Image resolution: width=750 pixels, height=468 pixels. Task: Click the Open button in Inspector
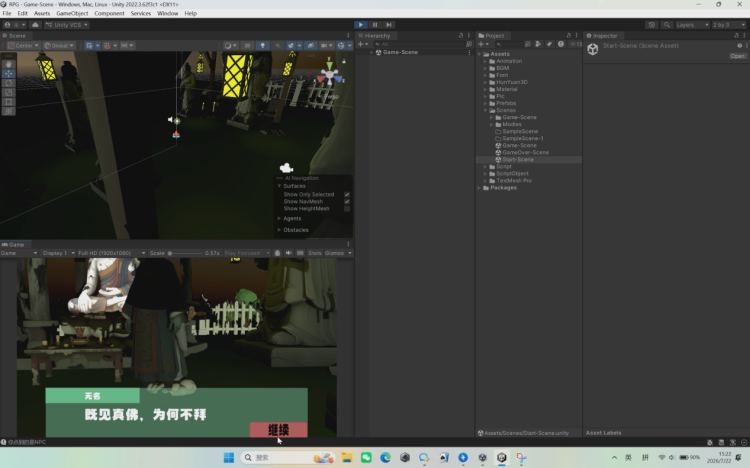point(737,56)
